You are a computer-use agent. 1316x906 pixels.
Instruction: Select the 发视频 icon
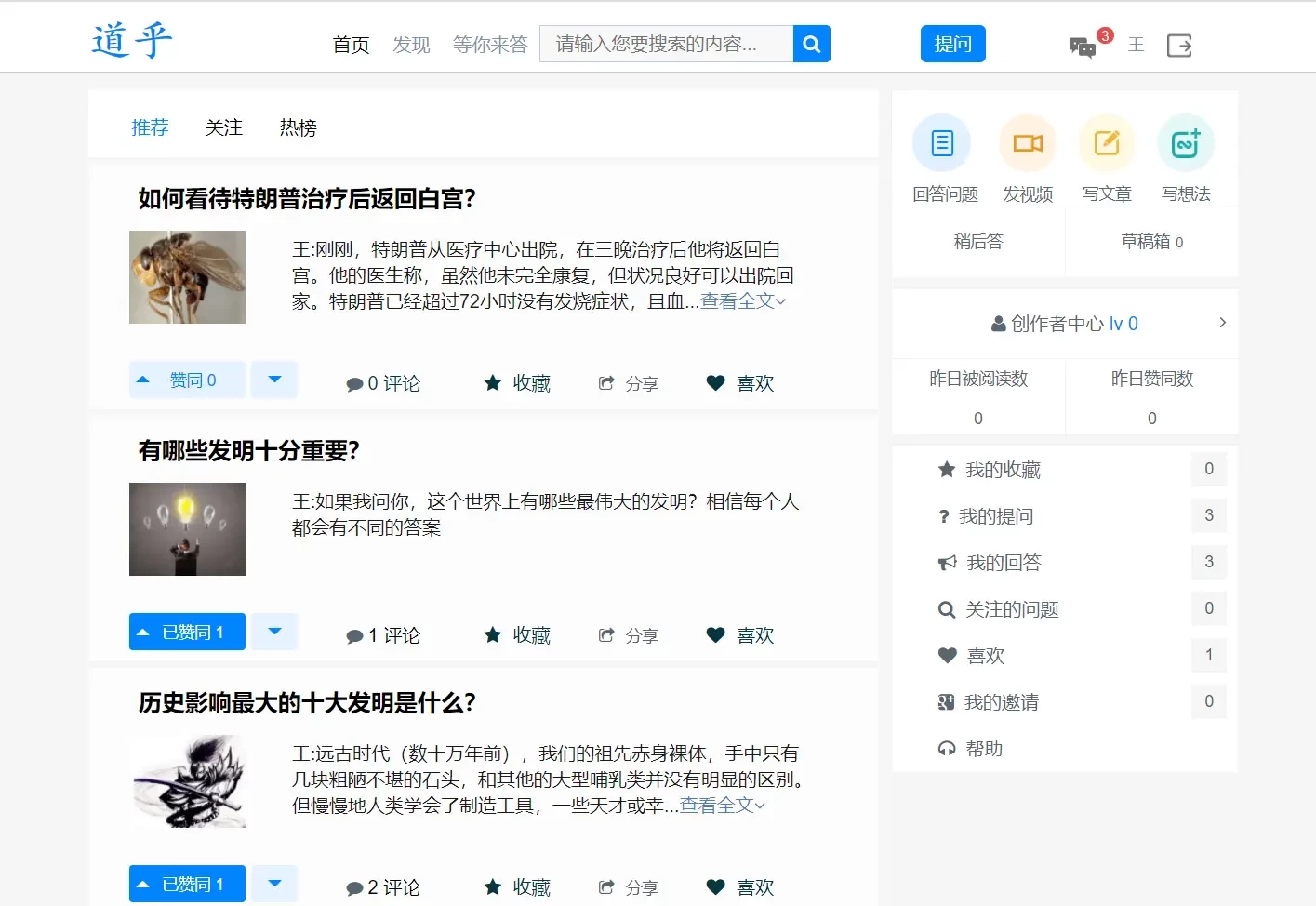pyautogui.click(x=1027, y=142)
